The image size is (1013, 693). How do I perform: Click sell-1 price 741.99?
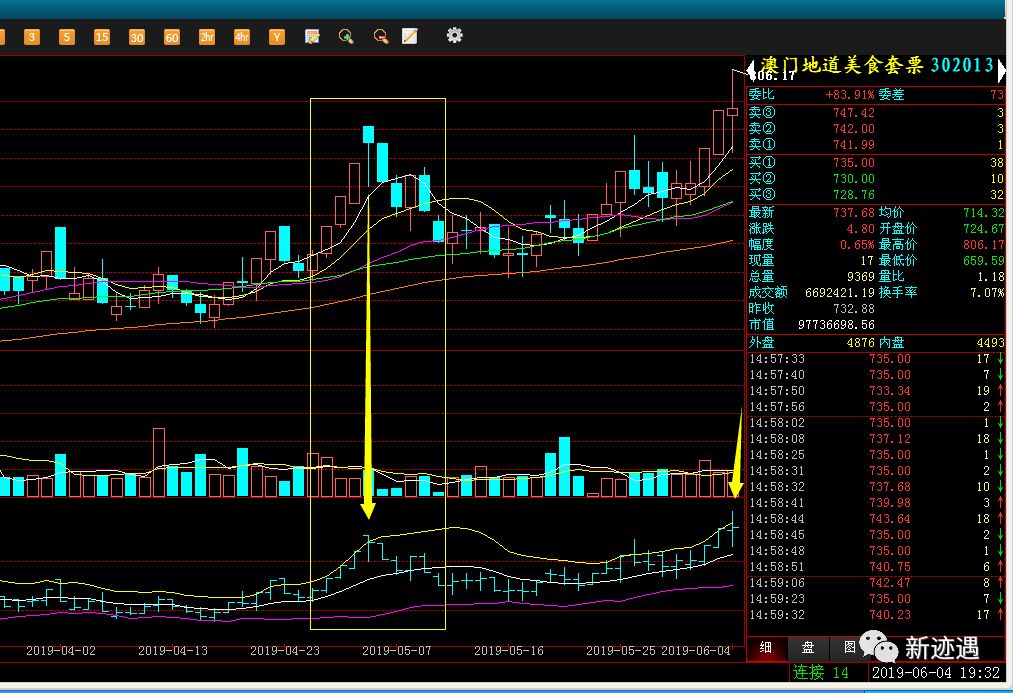click(853, 145)
